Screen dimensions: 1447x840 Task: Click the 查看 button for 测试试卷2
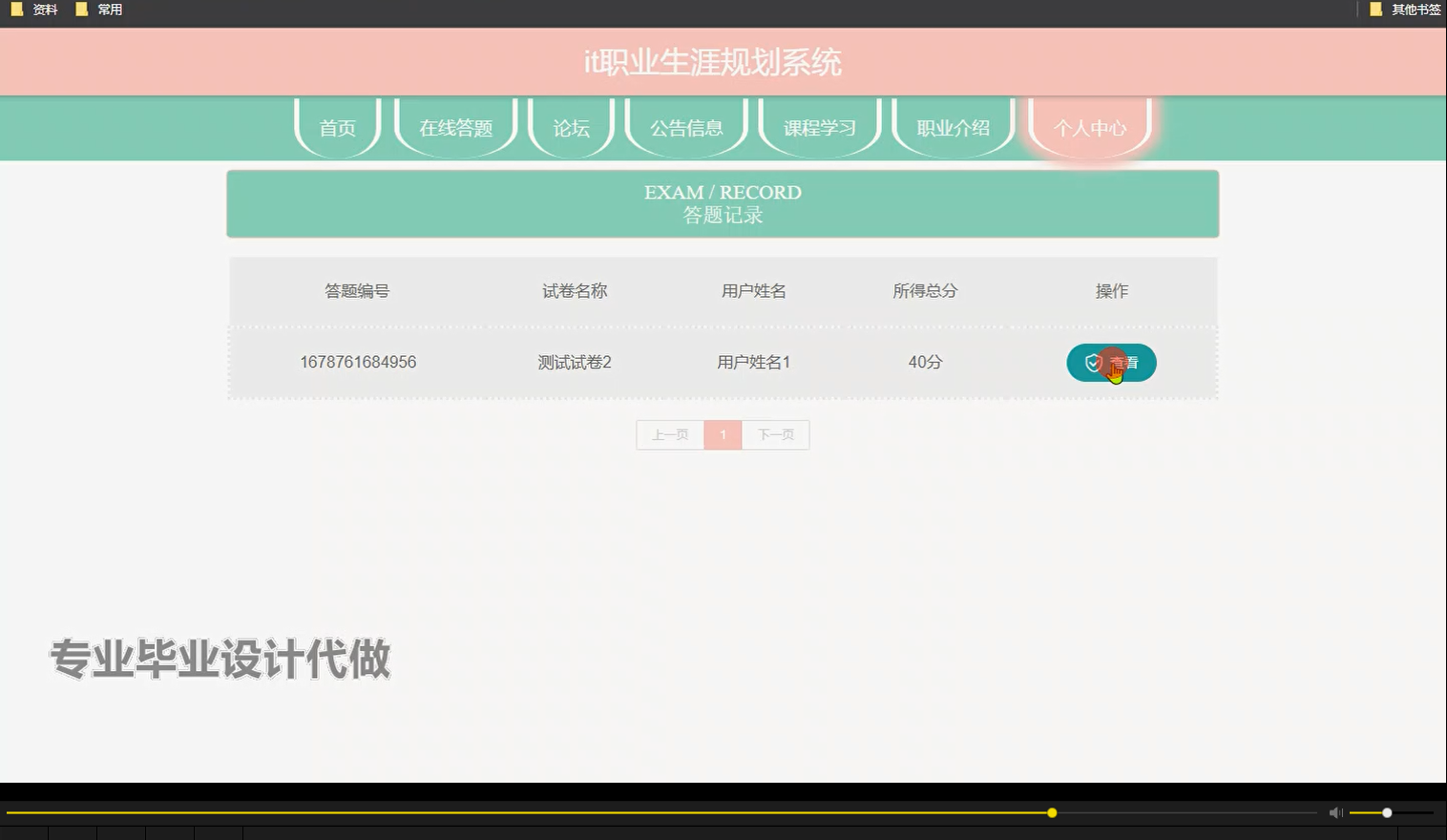point(1111,363)
